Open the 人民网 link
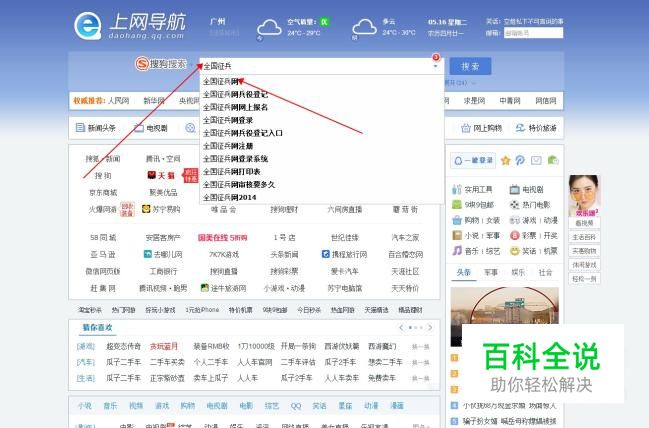This screenshot has width=649, height=428. coord(118,101)
